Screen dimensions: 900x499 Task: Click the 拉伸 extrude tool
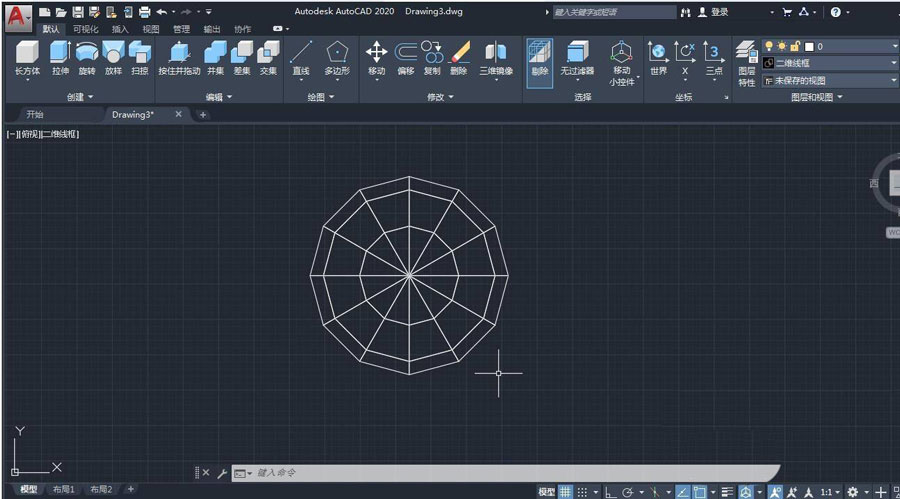60,59
